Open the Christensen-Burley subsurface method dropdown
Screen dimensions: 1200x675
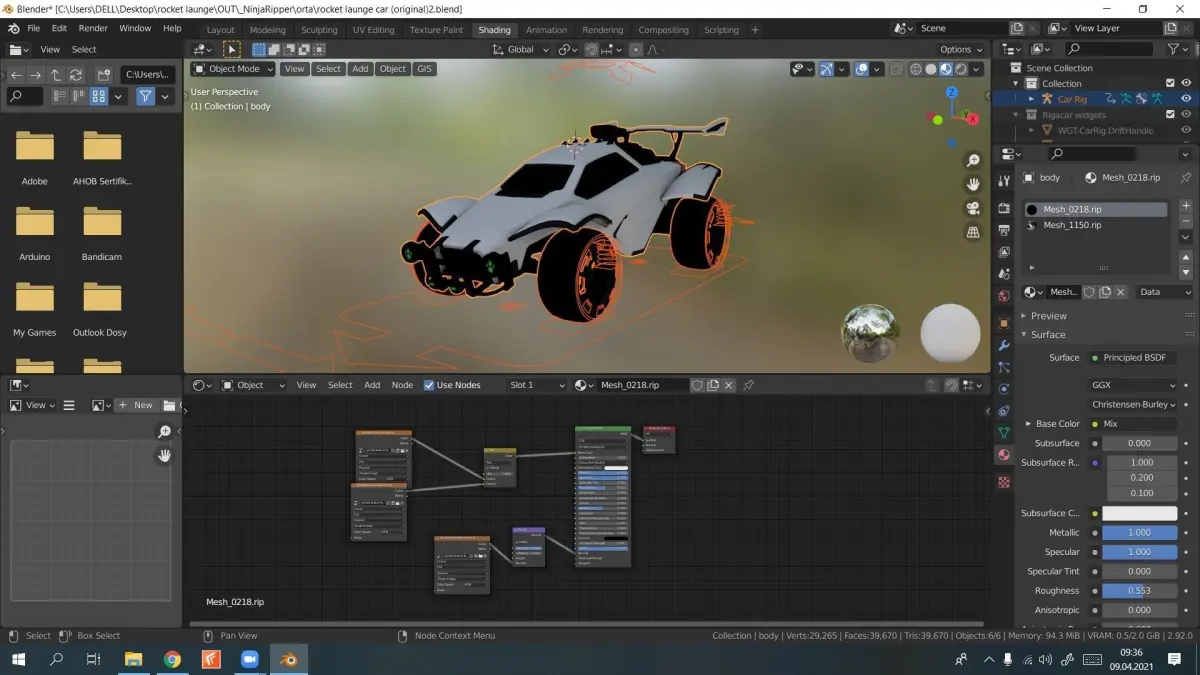coord(1134,404)
